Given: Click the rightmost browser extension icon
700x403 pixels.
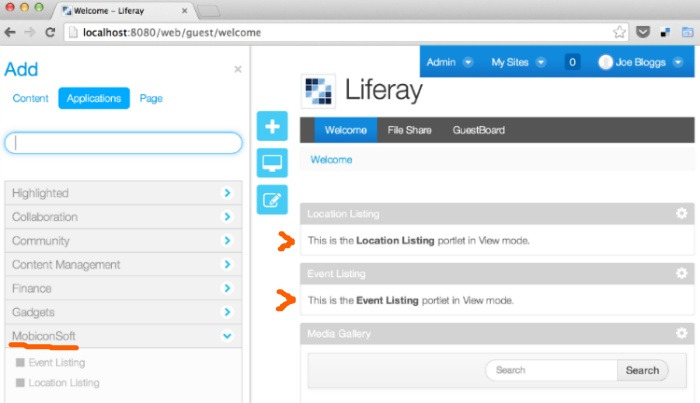Looking at the screenshot, I should (x=688, y=32).
